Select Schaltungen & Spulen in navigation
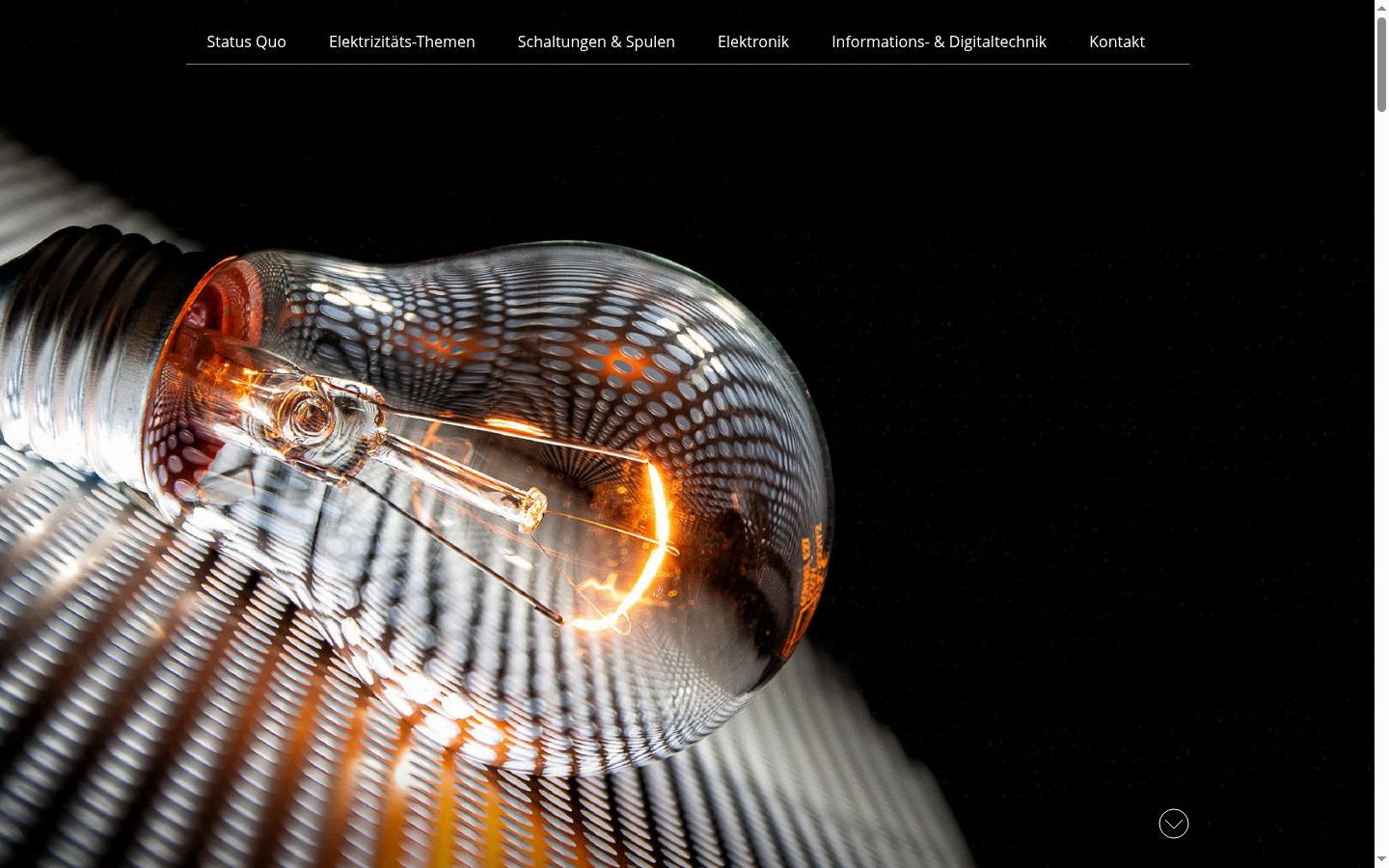Viewport: 1389px width, 868px height. (596, 41)
